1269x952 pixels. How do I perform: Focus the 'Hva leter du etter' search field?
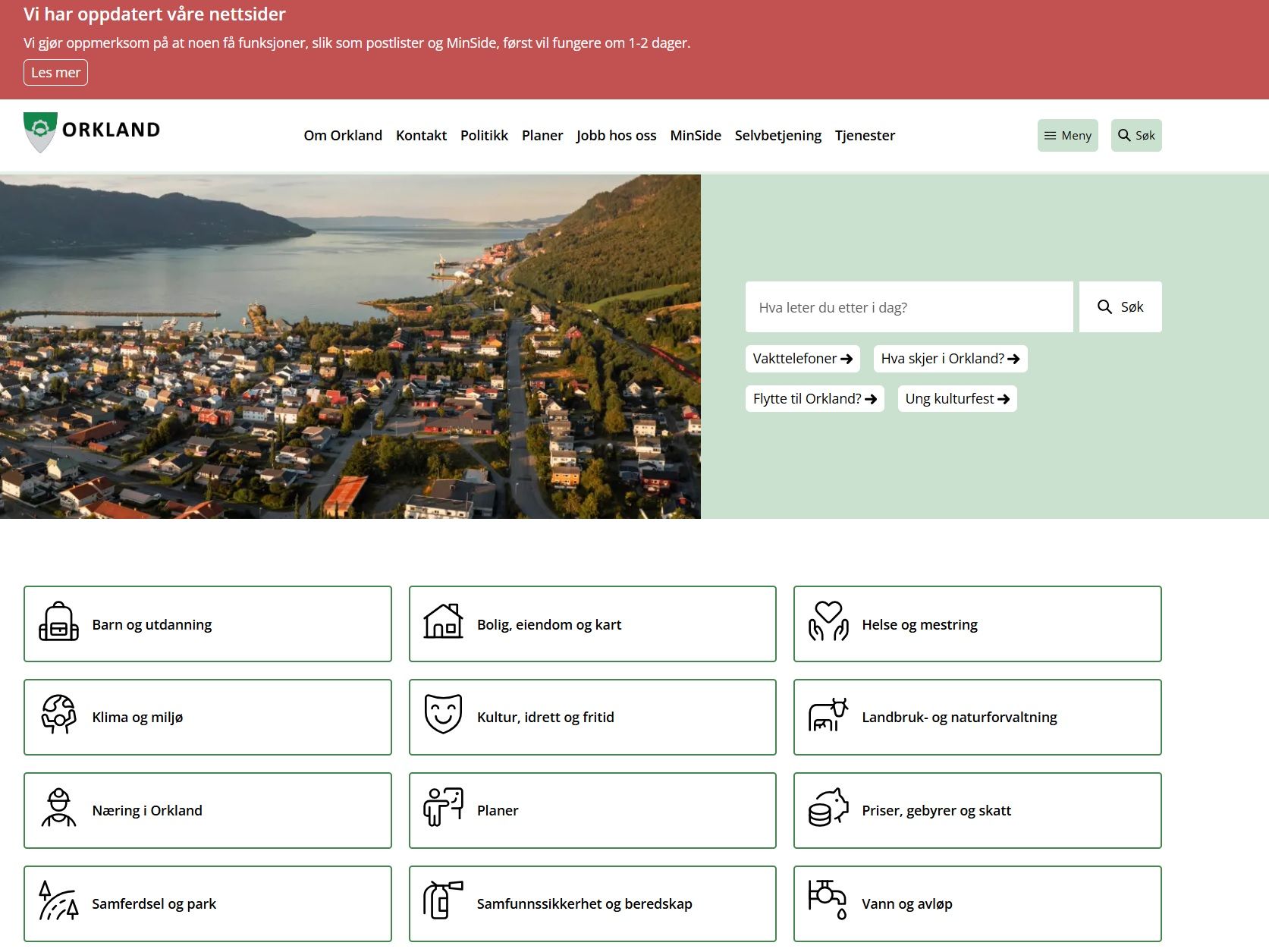(908, 307)
